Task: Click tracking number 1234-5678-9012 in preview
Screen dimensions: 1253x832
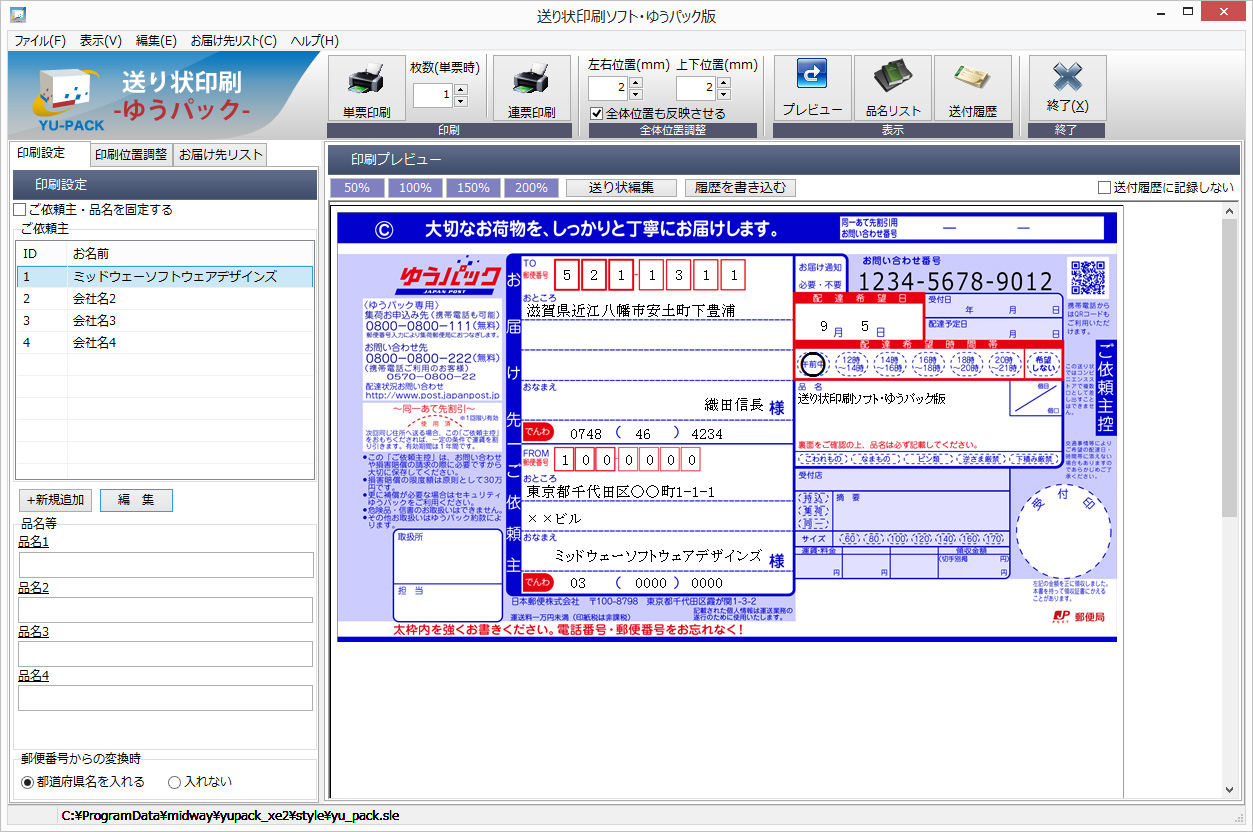Action: pos(956,282)
